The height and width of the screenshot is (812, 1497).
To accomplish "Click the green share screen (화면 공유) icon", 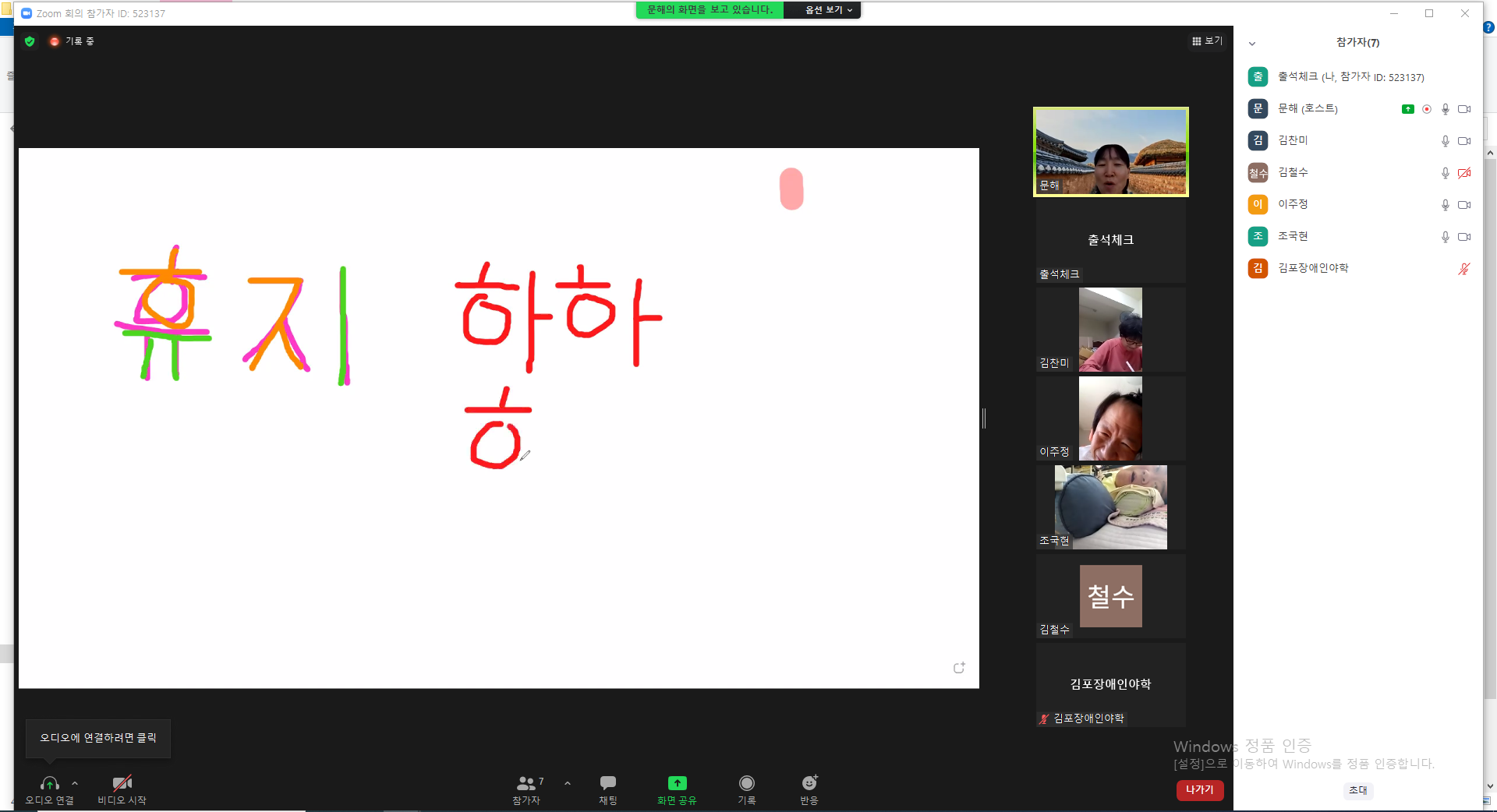I will pyautogui.click(x=677, y=782).
